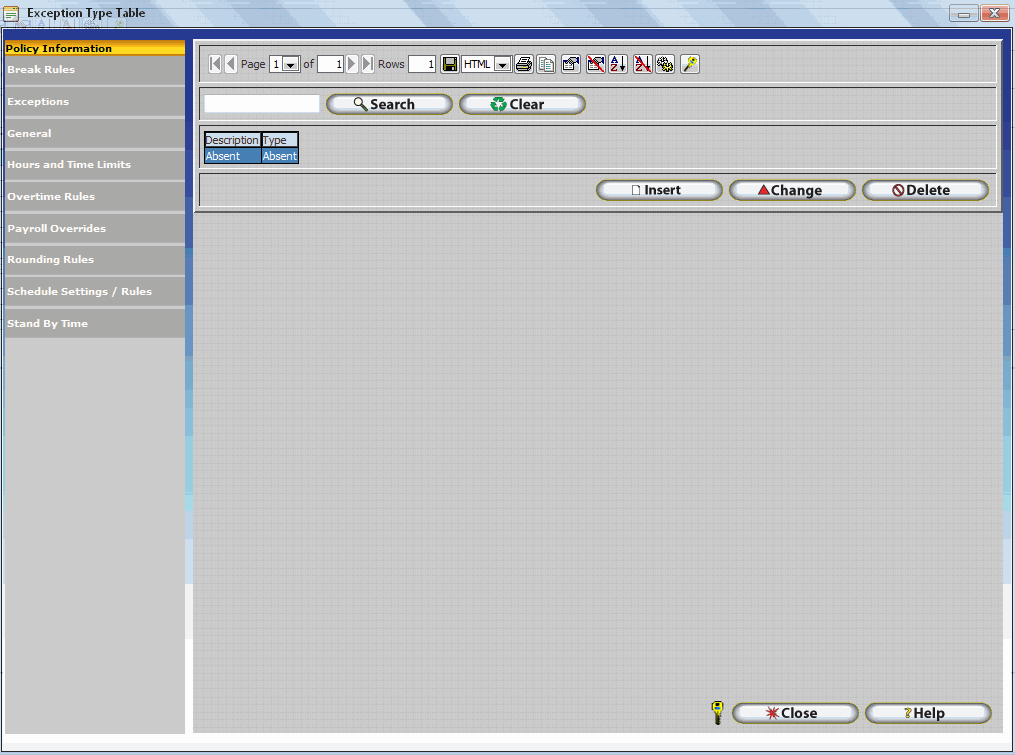Click the printer icon in toolbar
The height and width of the screenshot is (755, 1015).
click(x=524, y=64)
